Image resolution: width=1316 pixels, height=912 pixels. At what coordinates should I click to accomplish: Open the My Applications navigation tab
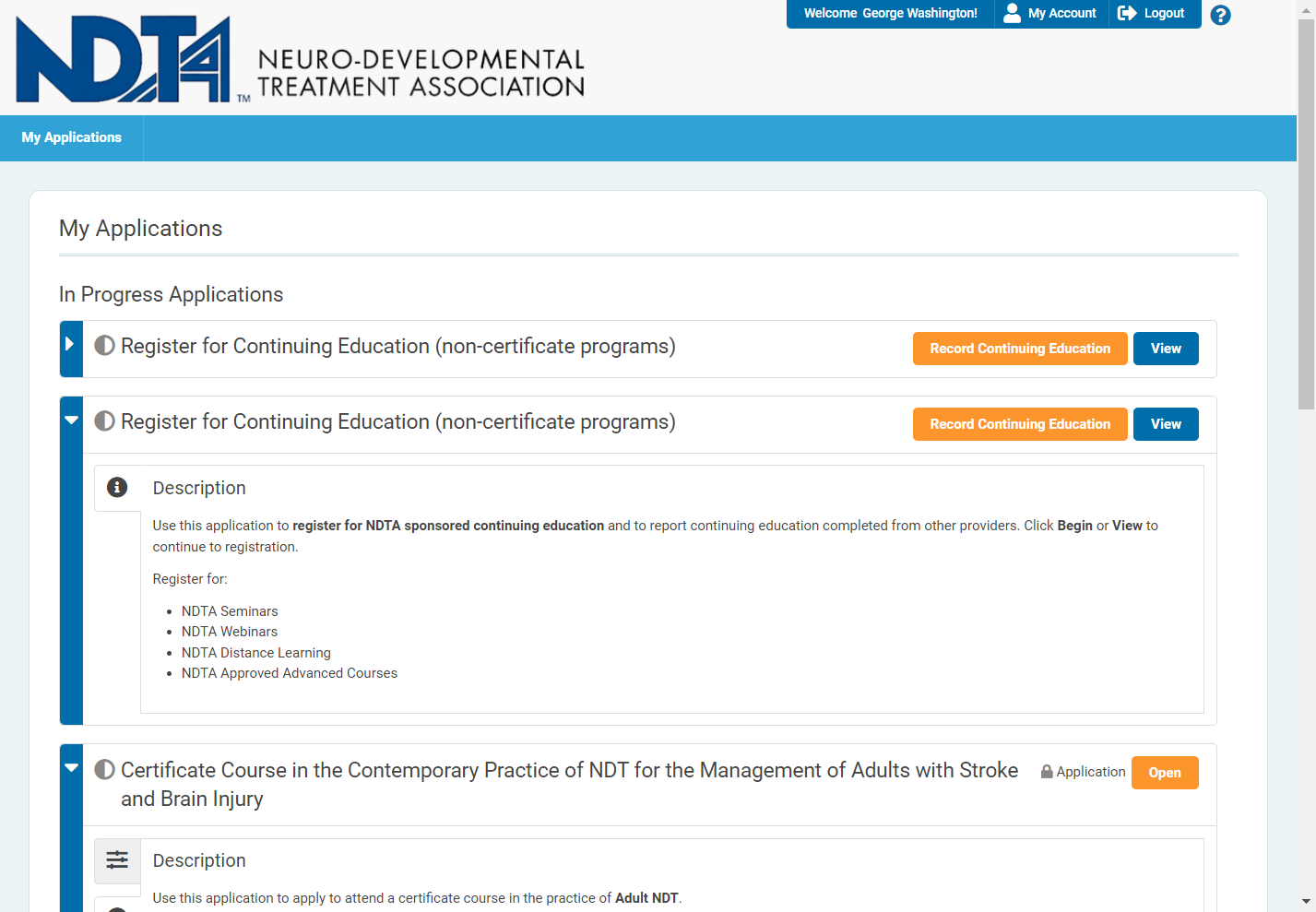click(72, 137)
